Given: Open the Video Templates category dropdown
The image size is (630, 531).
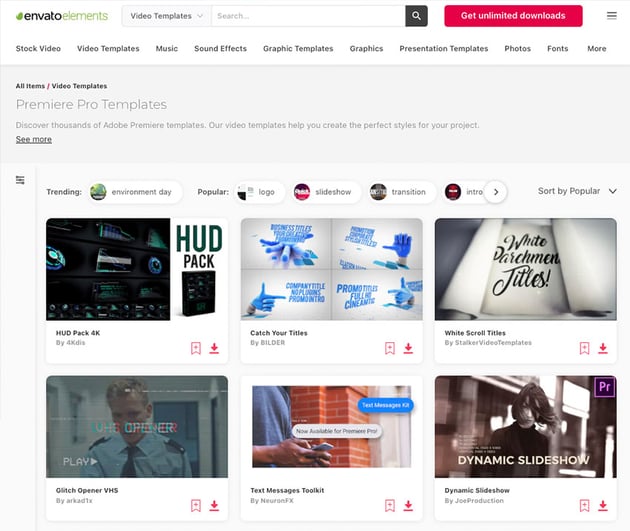Looking at the screenshot, I should tap(166, 16).
